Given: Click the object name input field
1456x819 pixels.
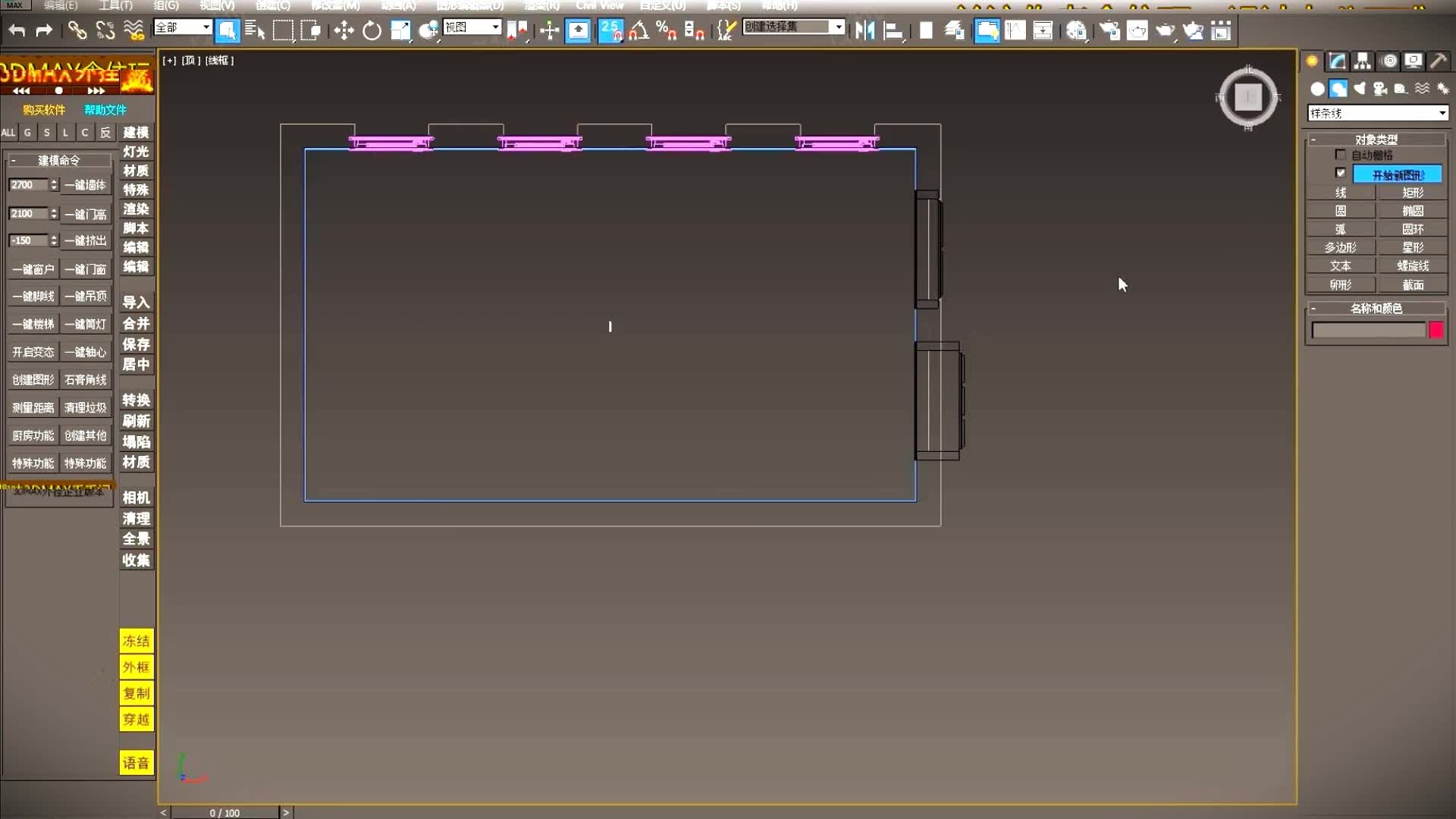Looking at the screenshot, I should click(x=1368, y=330).
